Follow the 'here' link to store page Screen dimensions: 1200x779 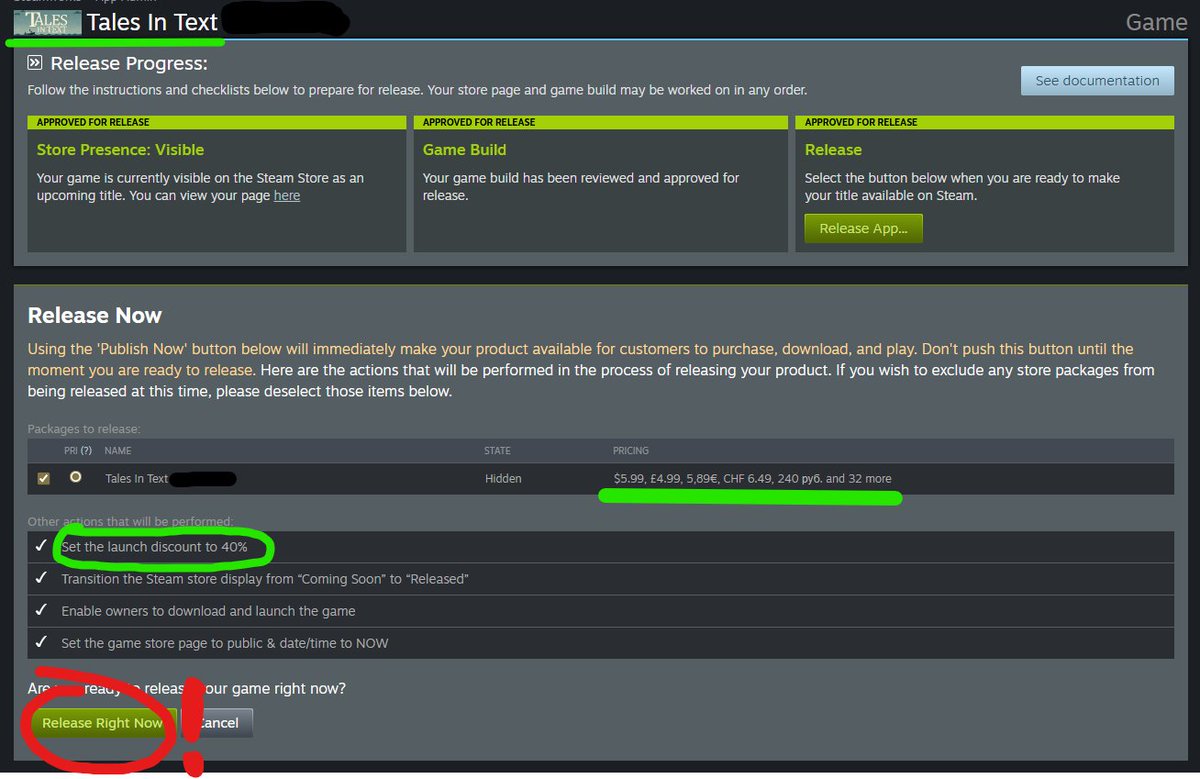coord(287,196)
